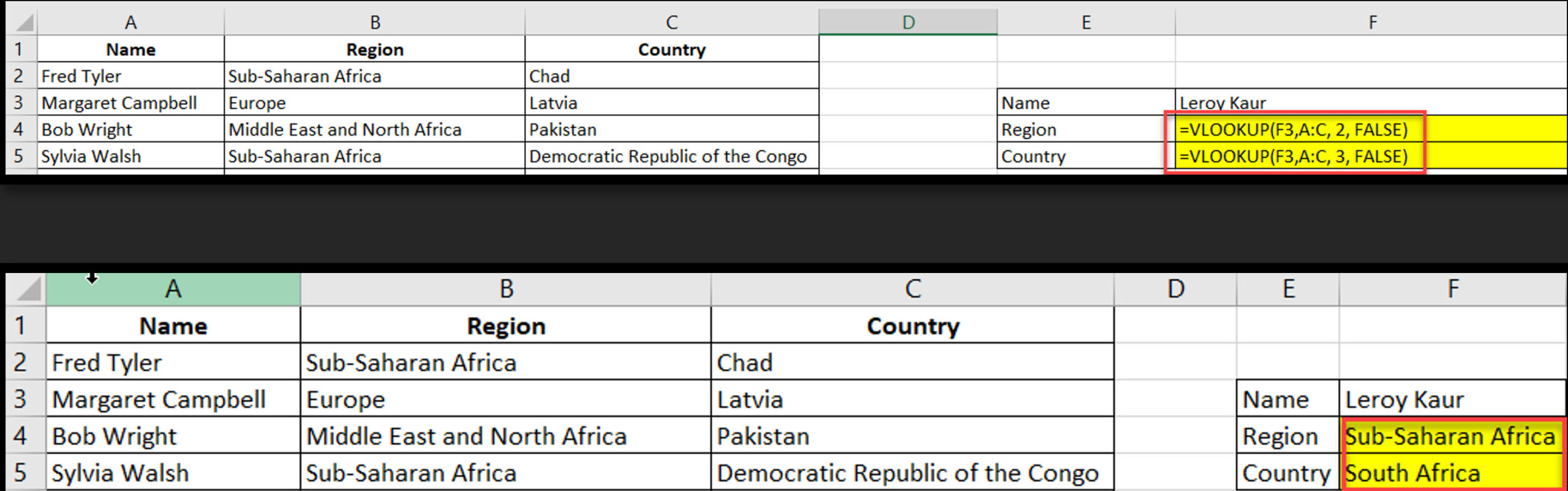Click 'Pakistan' cell in bottom spreadsheet

912,436
